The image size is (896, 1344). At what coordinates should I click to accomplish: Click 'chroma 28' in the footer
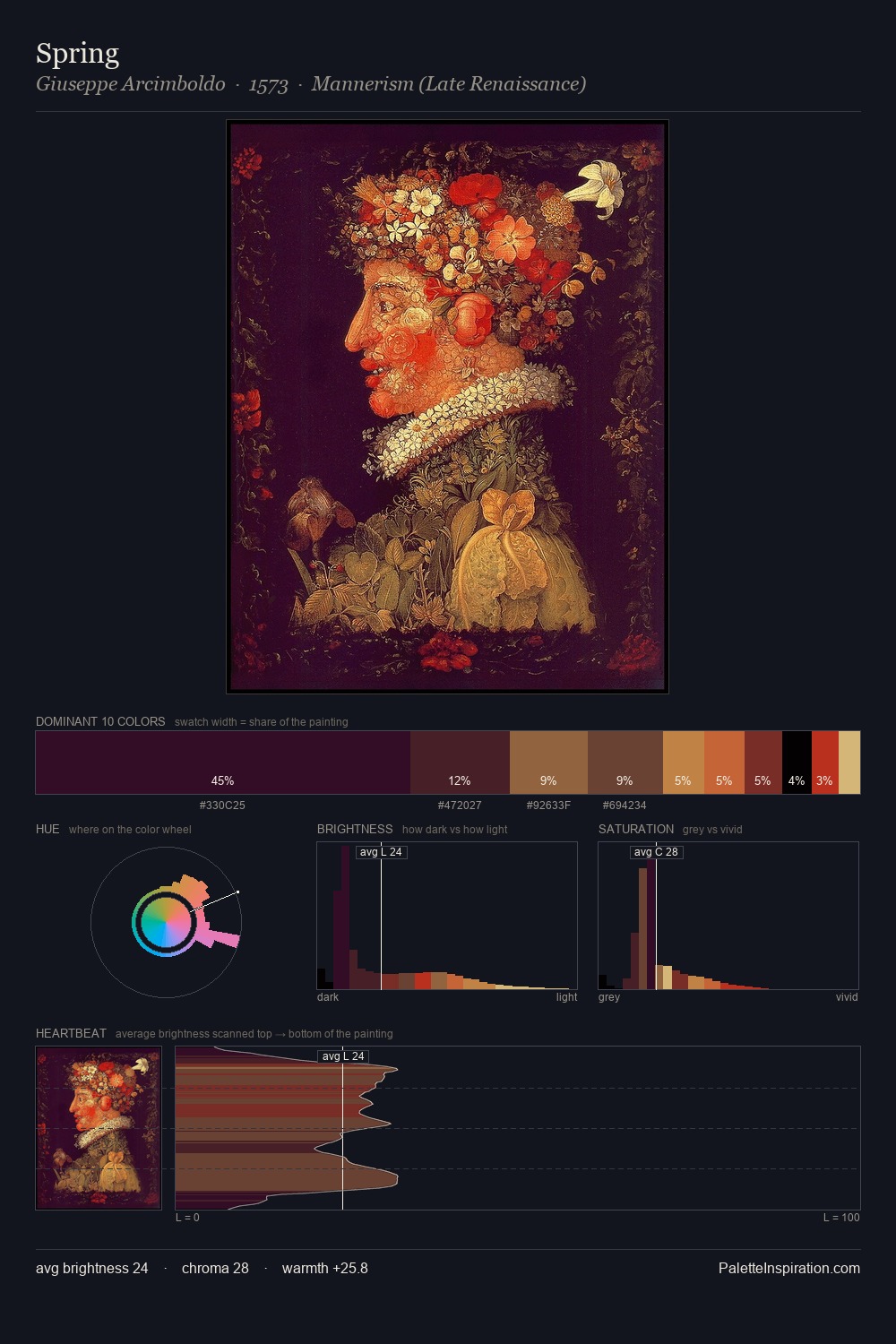click(x=215, y=1269)
